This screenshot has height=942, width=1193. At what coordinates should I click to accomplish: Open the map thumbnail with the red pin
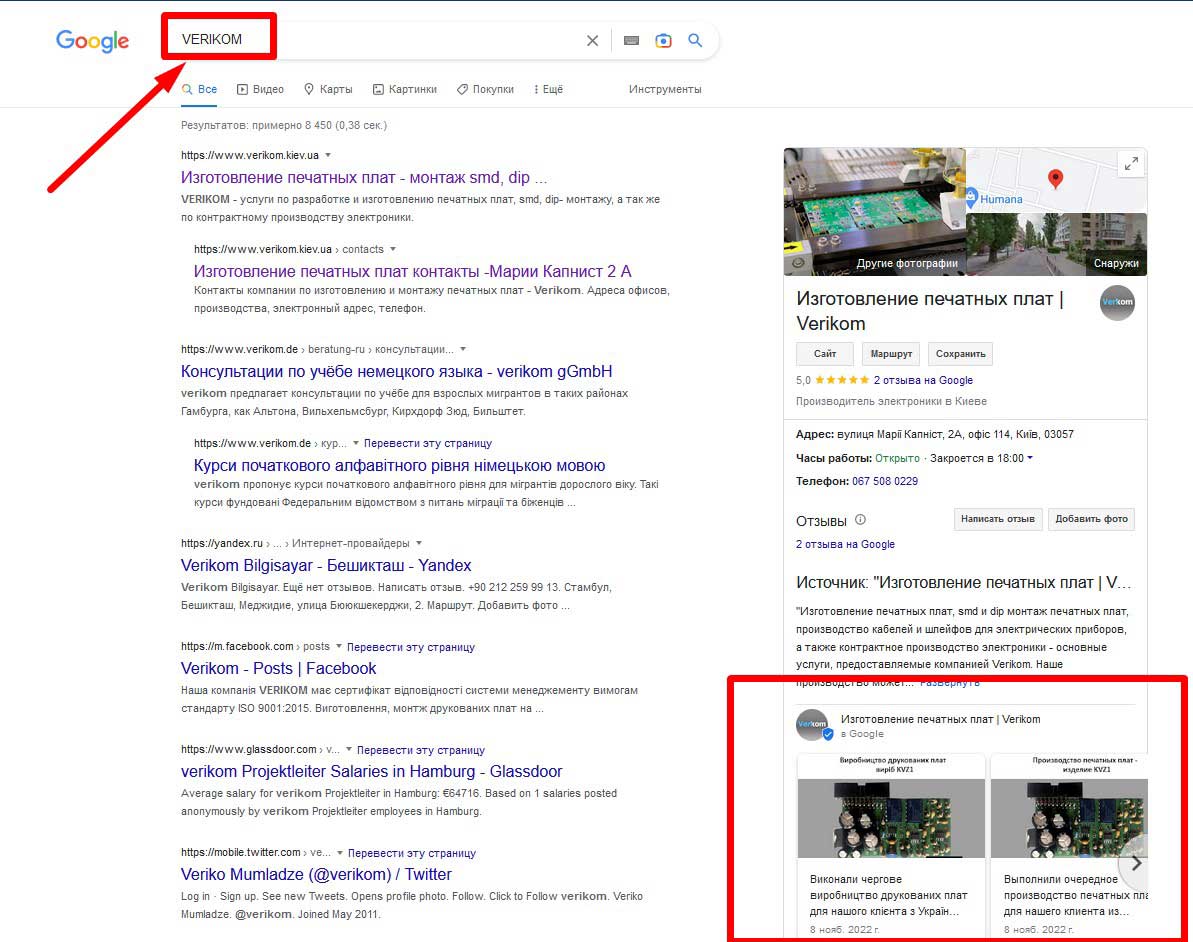point(1056,180)
